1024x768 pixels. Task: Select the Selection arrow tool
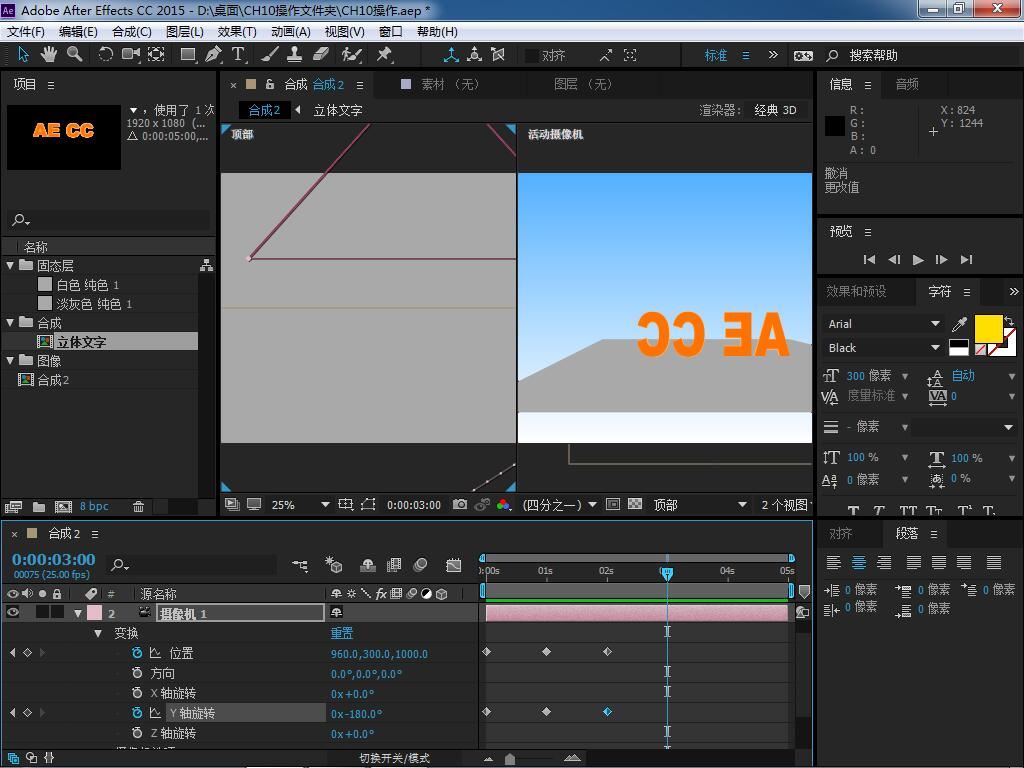24,55
